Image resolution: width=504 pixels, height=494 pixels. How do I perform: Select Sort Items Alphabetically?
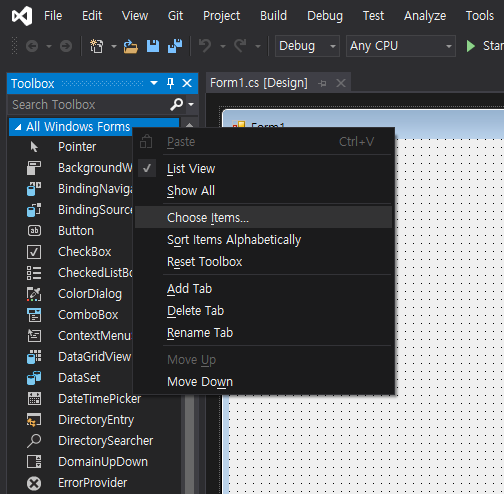263,240
